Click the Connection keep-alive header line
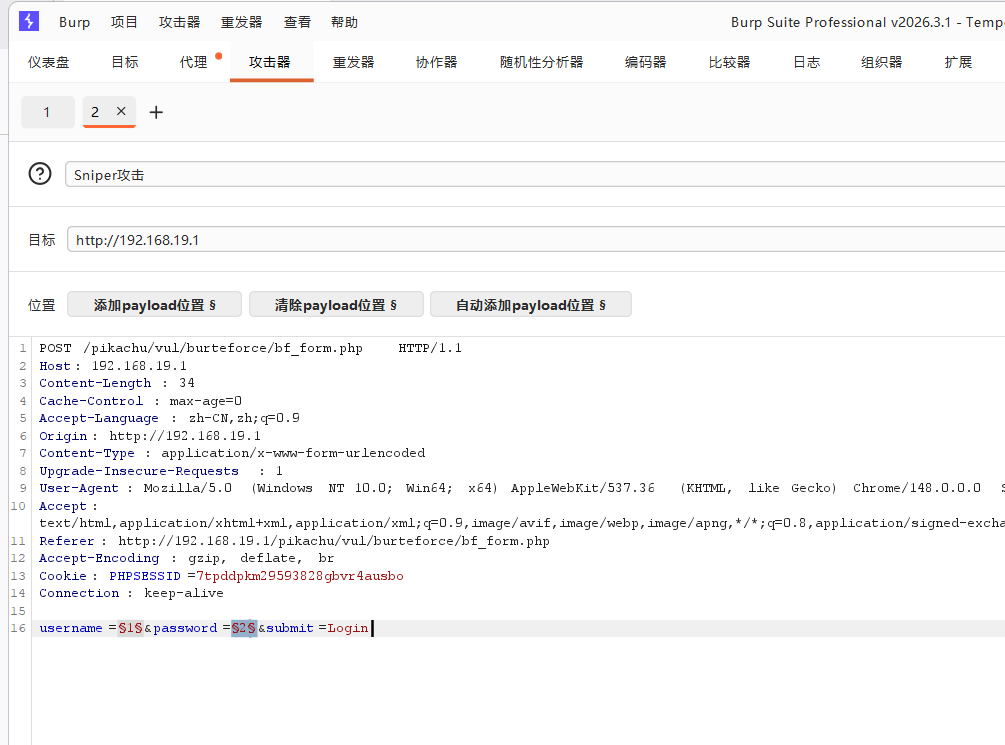The image size is (1005, 745). [131, 593]
